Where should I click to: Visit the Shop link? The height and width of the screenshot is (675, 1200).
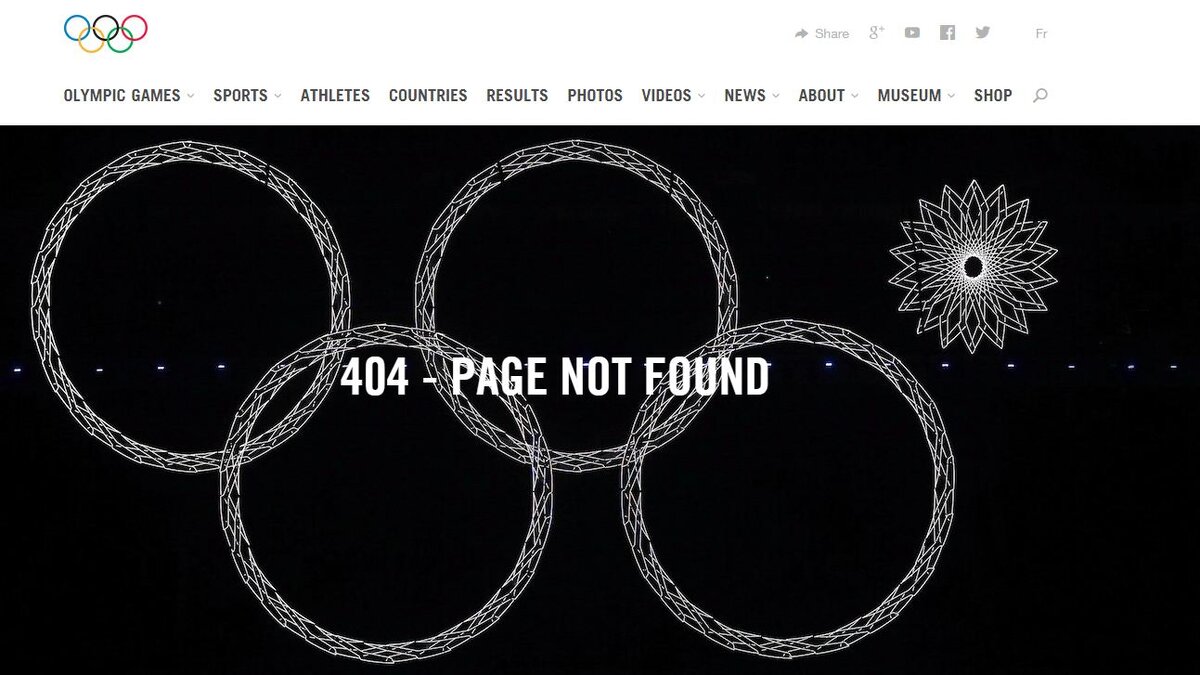click(993, 96)
